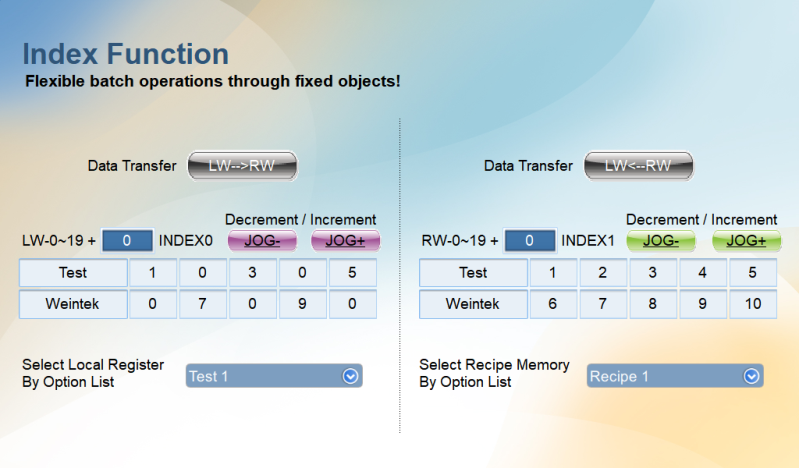The width and height of the screenshot is (799, 468).
Task: Click LW Weintek row cell showing 9
Action: (302, 304)
